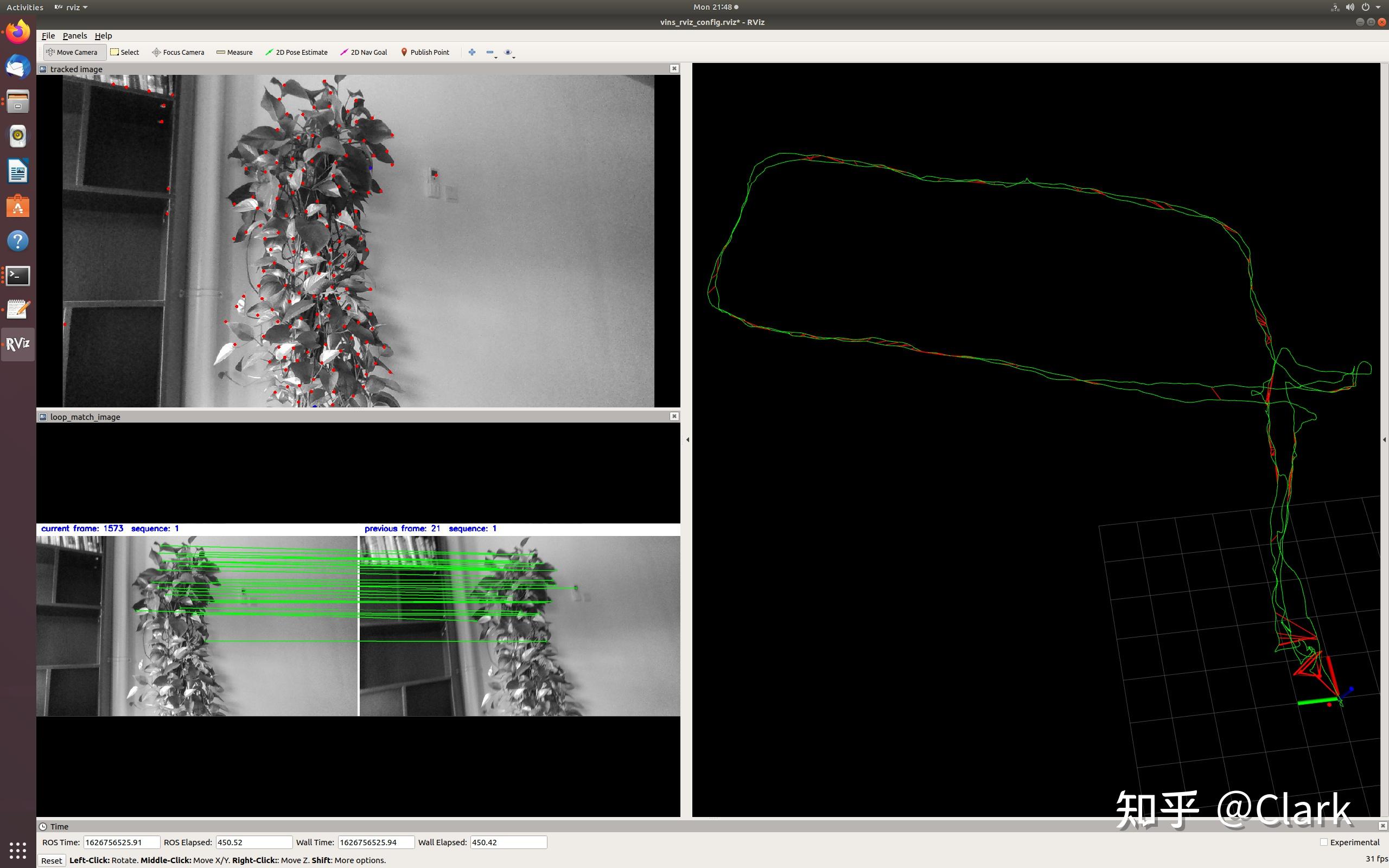Activate the 2D Pose Estimate tool
This screenshot has width=1389, height=868.
click(296, 52)
